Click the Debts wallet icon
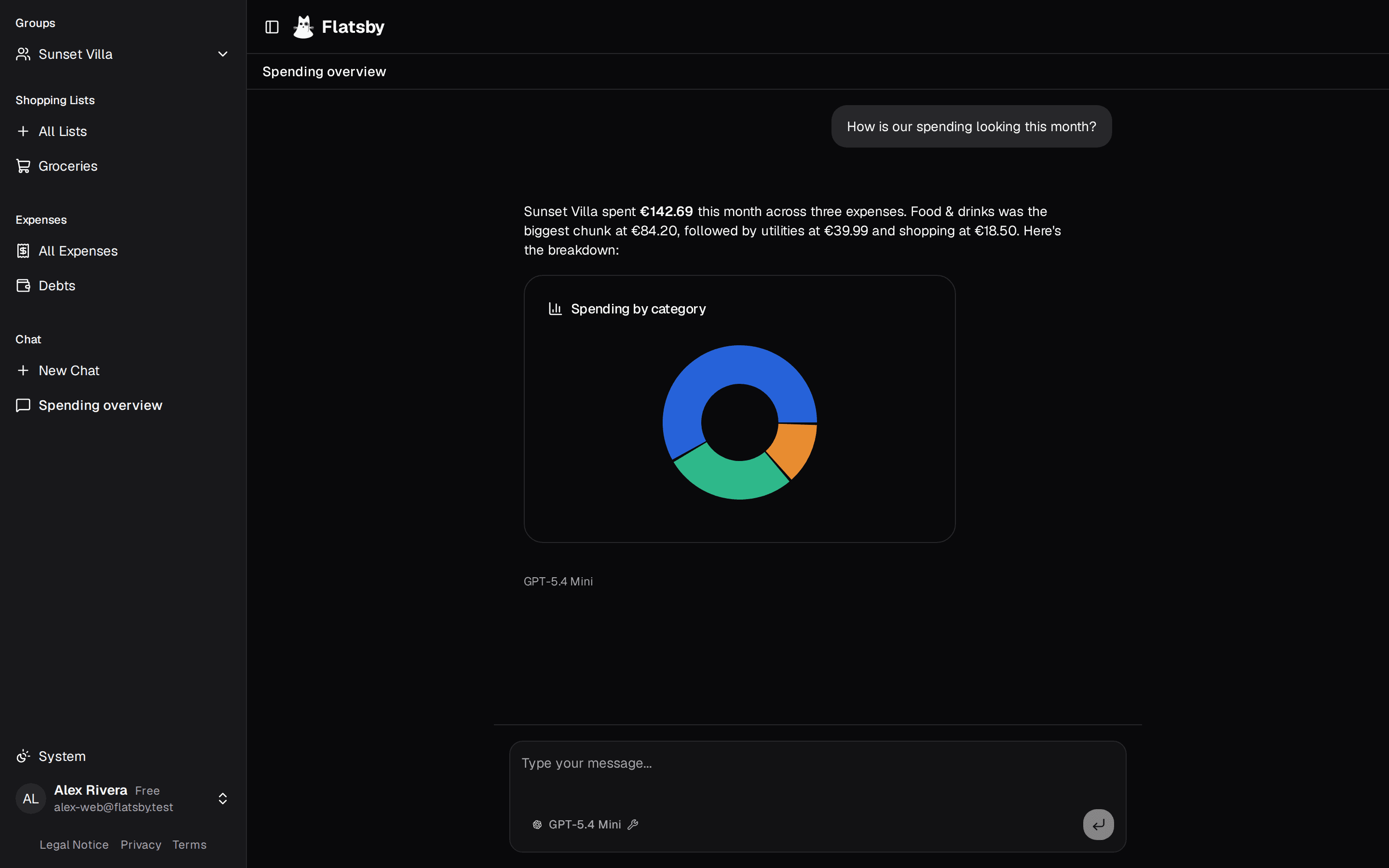The width and height of the screenshot is (1389, 868). (x=23, y=285)
